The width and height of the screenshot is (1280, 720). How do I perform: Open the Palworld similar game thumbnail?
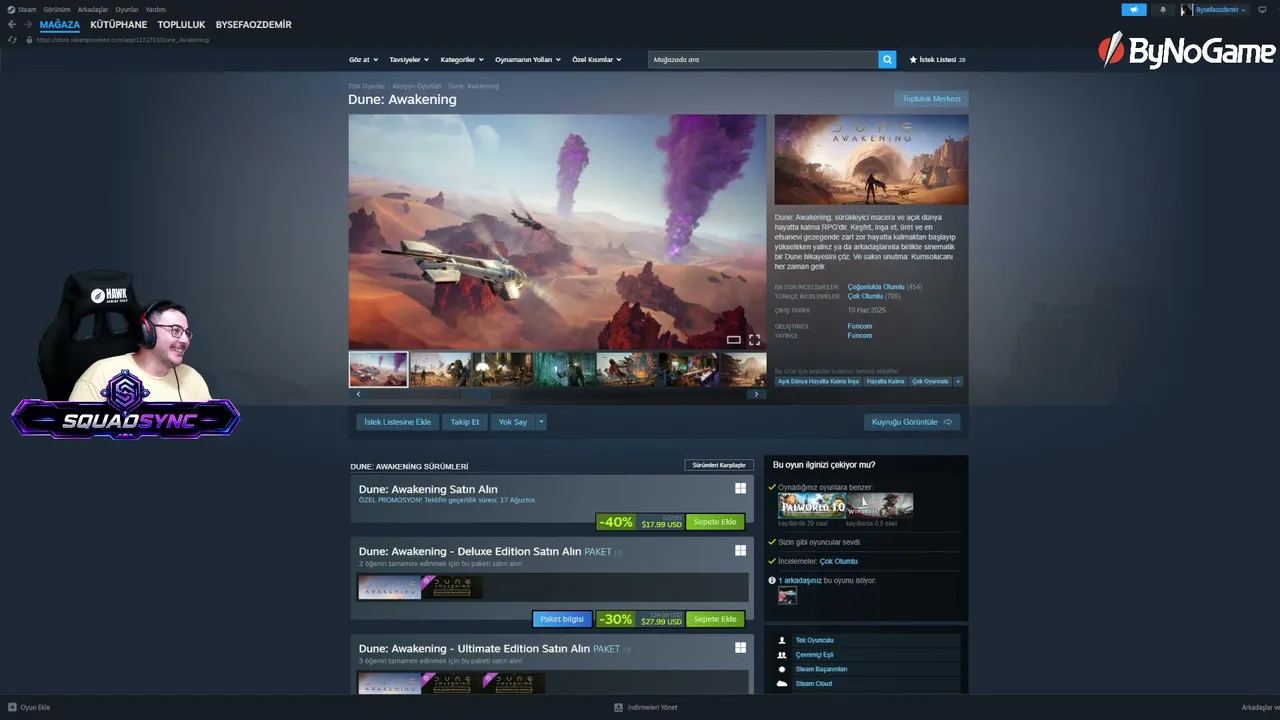[x=812, y=505]
